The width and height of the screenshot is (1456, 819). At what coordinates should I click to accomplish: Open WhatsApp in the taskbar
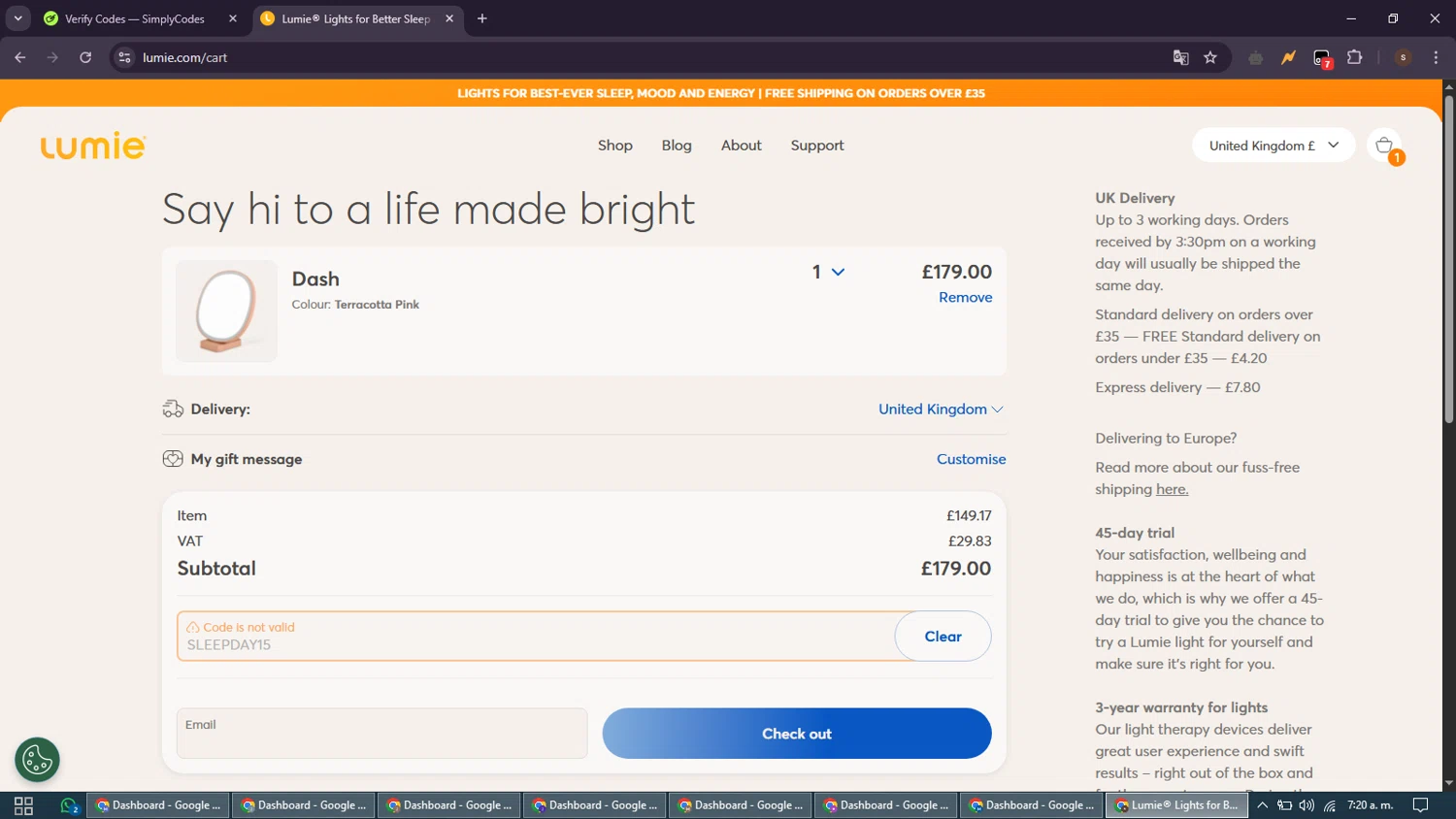point(69,805)
